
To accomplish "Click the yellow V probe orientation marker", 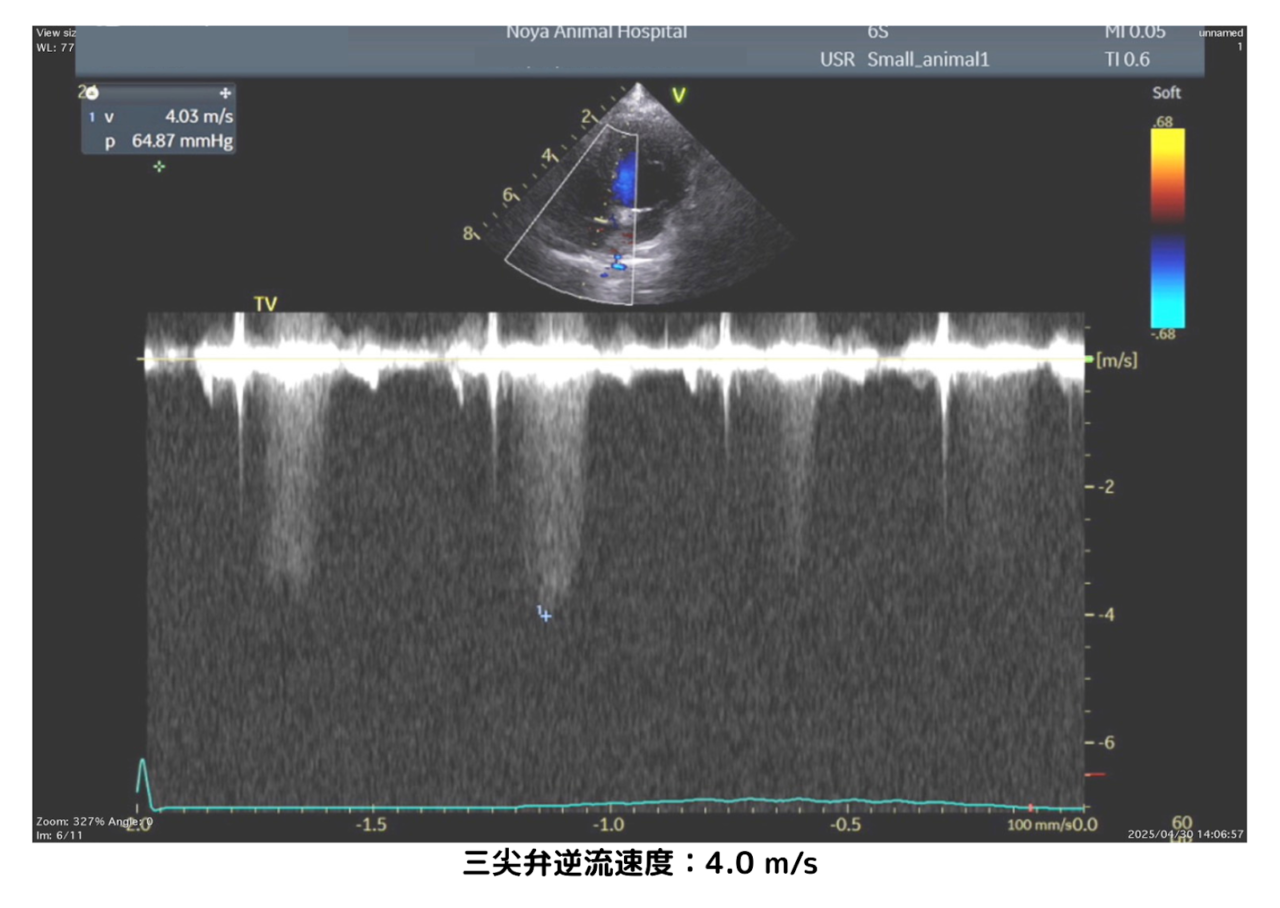I will (x=678, y=96).
